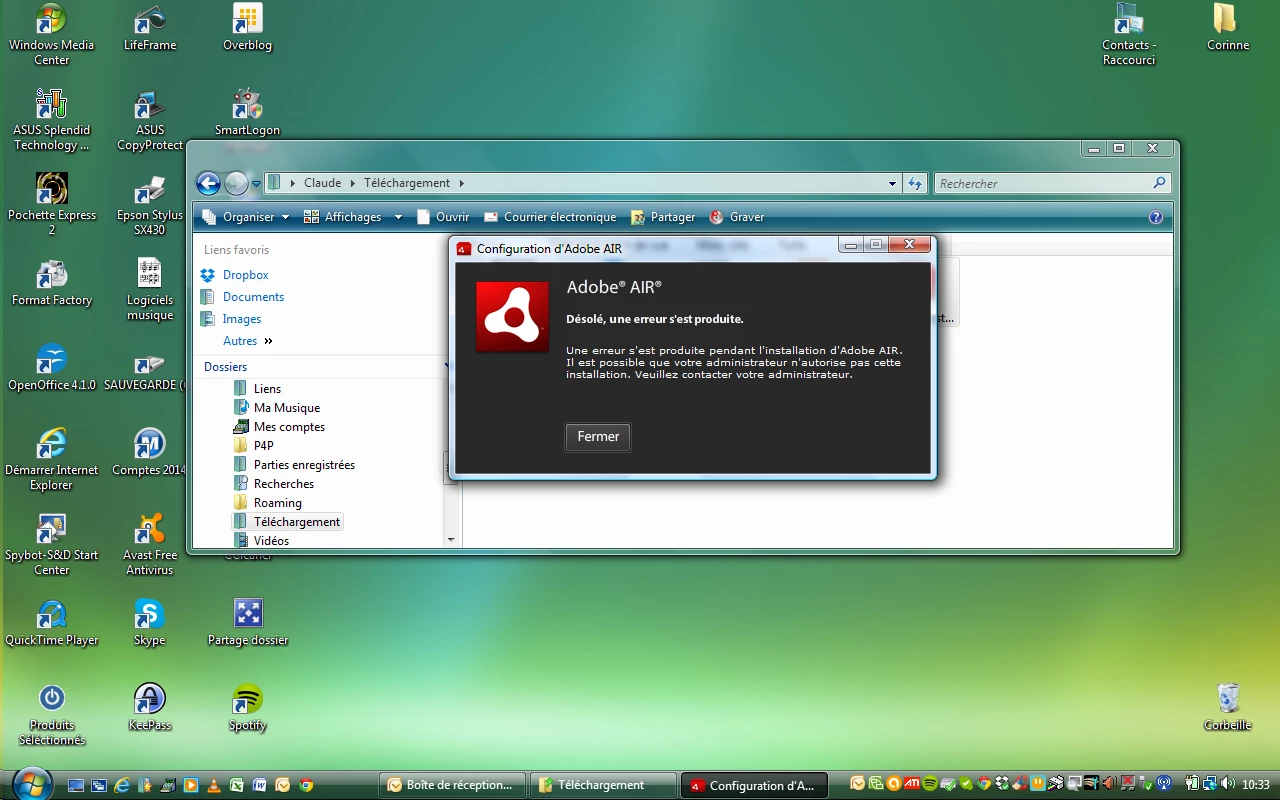The image size is (1280, 800).
Task: Click the volume speaker tray icon
Action: tap(1226, 785)
